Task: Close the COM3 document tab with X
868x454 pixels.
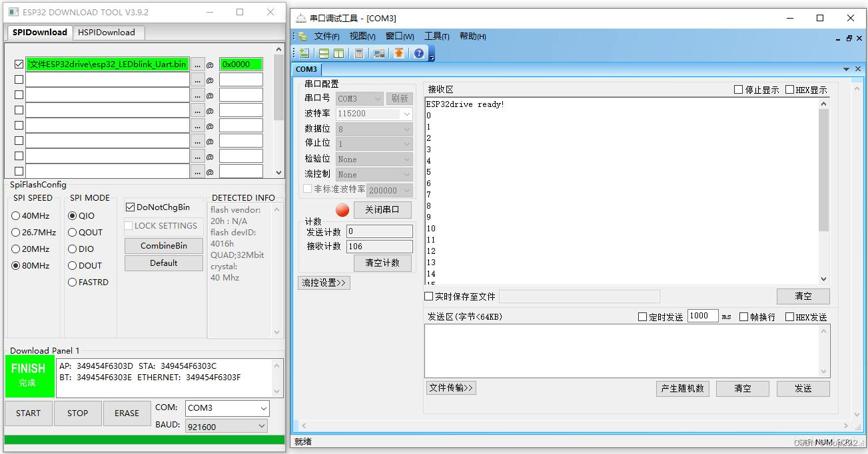Action: tap(858, 69)
